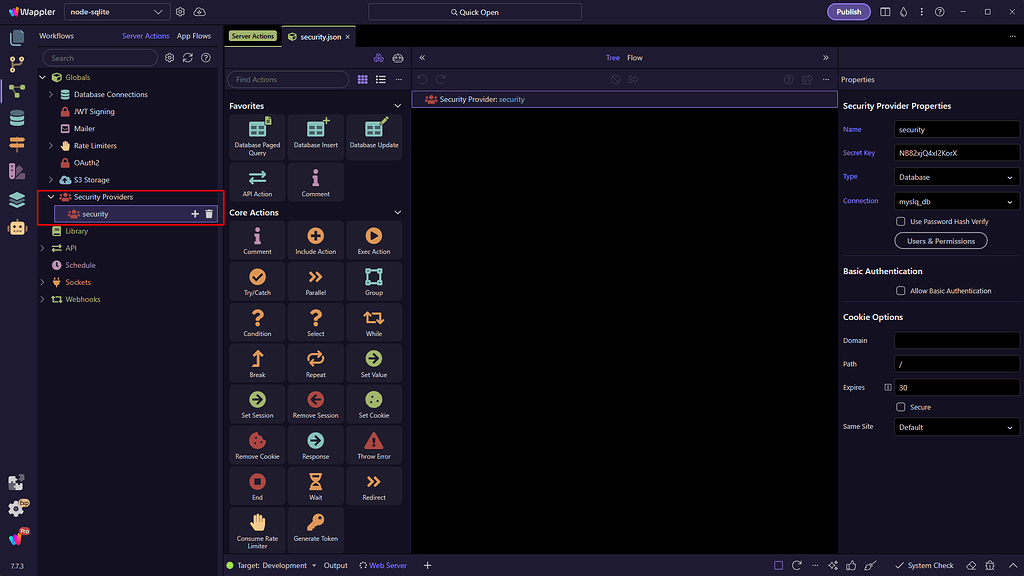Switch to the Flow view tab
1024x576 pixels.
(x=635, y=57)
